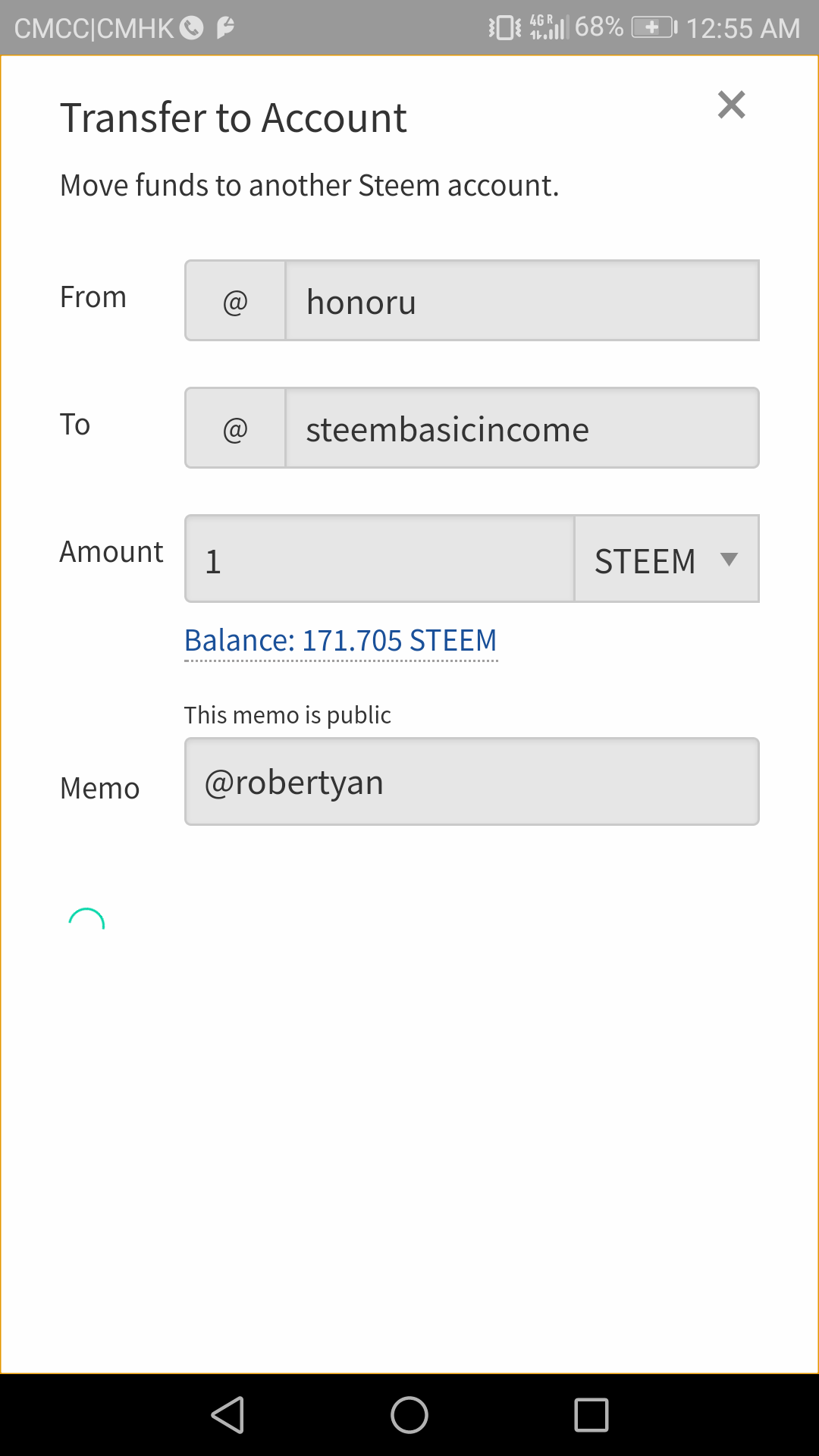Edit the To field with steembasicincome

[x=522, y=428]
